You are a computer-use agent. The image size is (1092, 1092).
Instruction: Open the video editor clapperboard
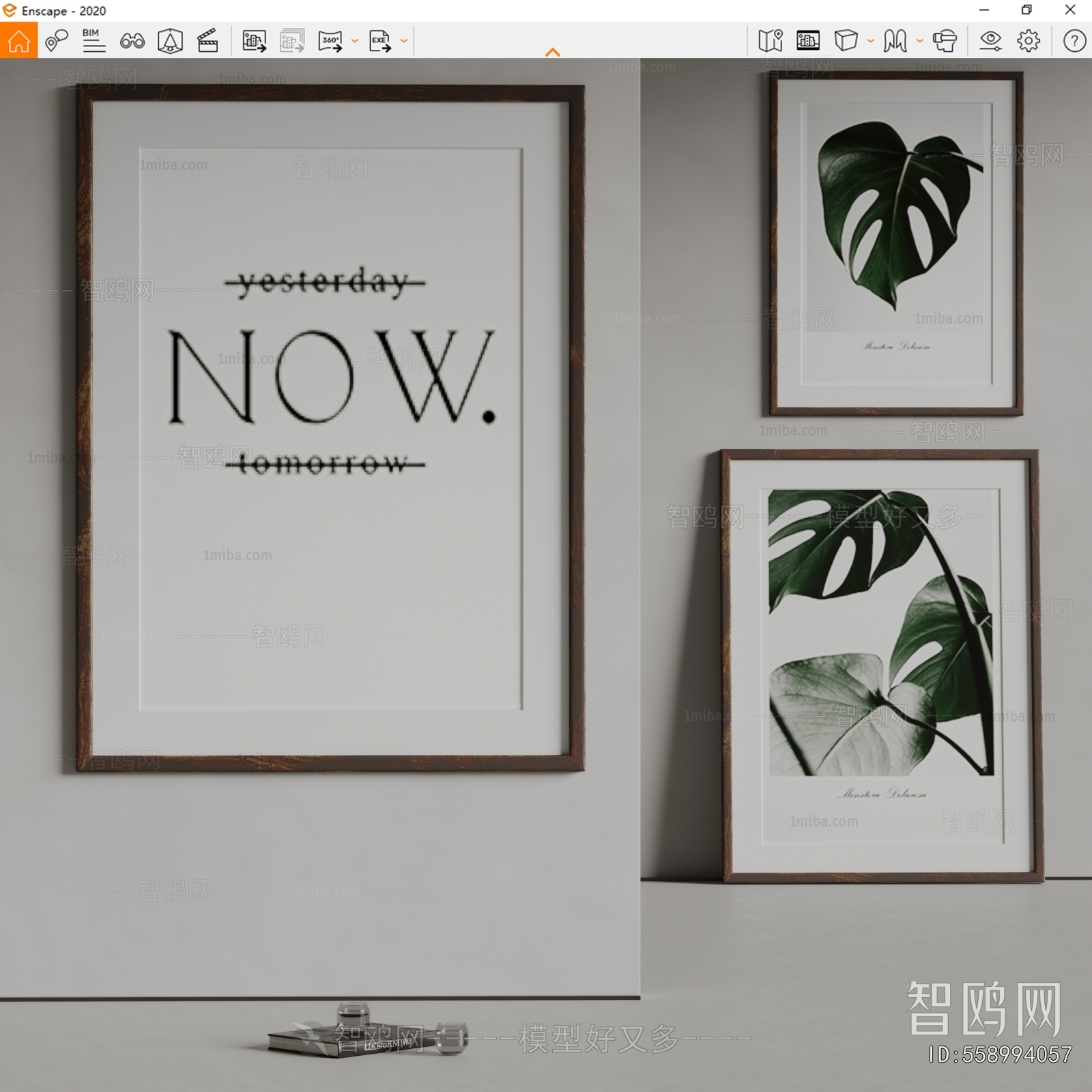click(207, 41)
